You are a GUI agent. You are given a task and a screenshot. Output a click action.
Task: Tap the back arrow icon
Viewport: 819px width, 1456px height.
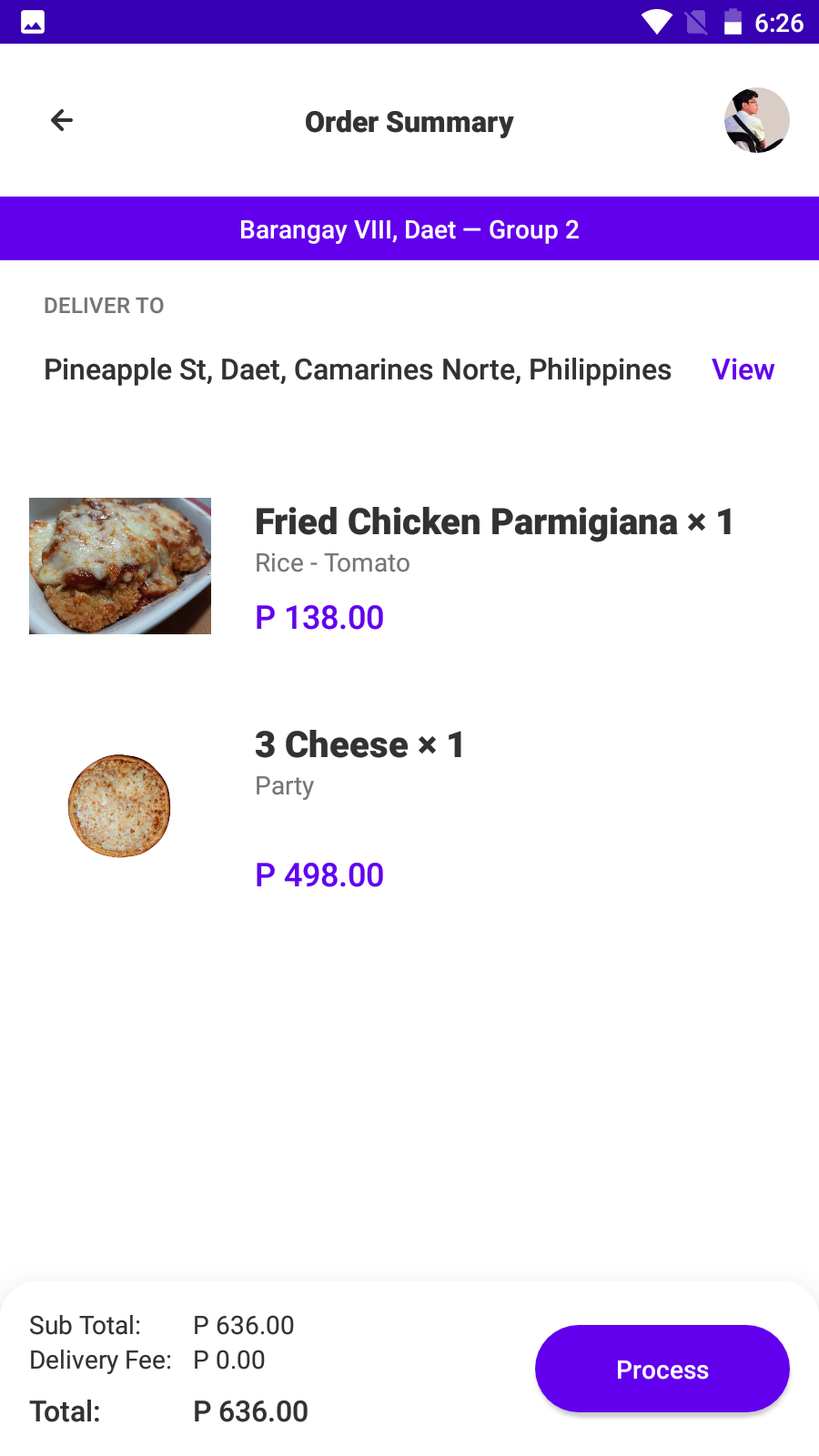coord(62,120)
